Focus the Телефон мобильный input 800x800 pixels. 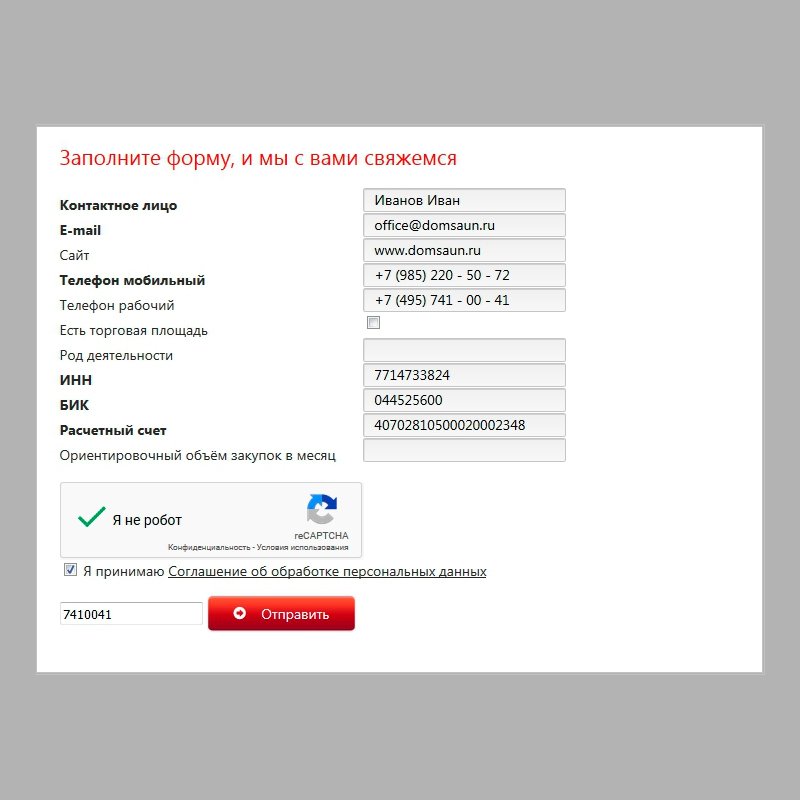[464, 275]
